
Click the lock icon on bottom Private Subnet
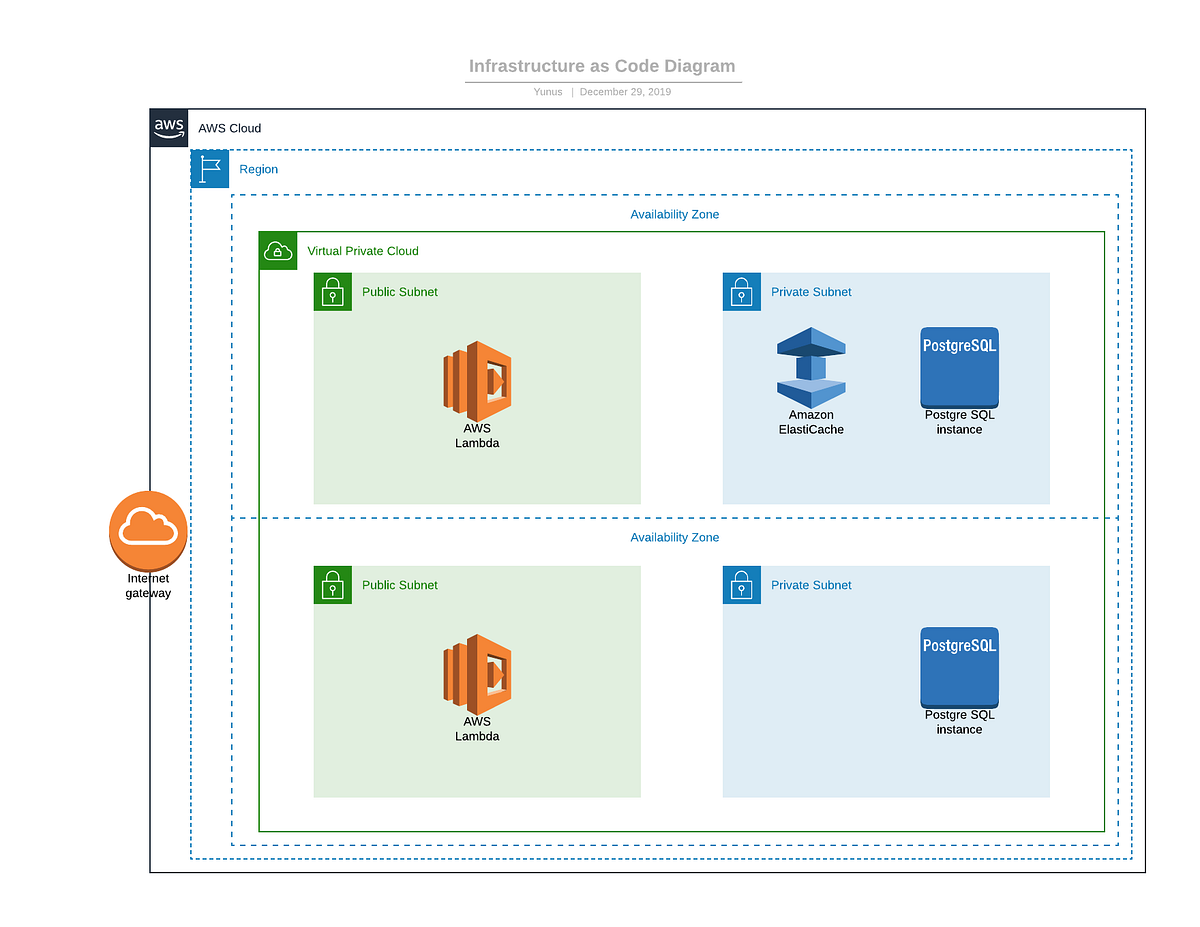click(741, 584)
